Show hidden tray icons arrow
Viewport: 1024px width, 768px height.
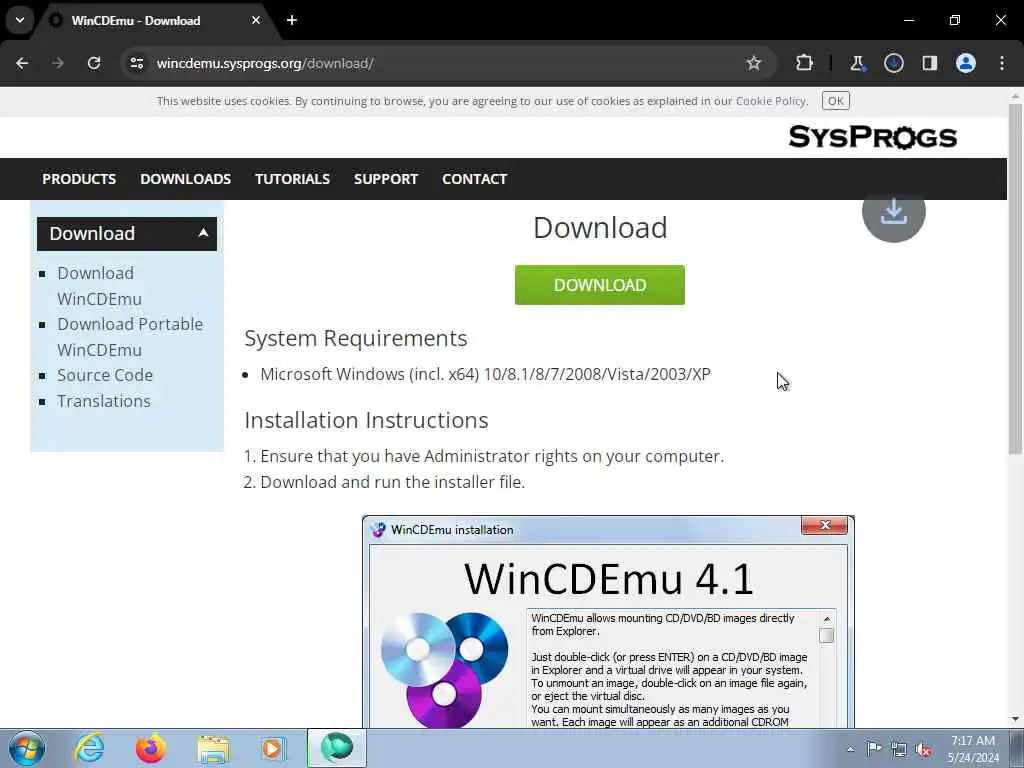point(850,749)
